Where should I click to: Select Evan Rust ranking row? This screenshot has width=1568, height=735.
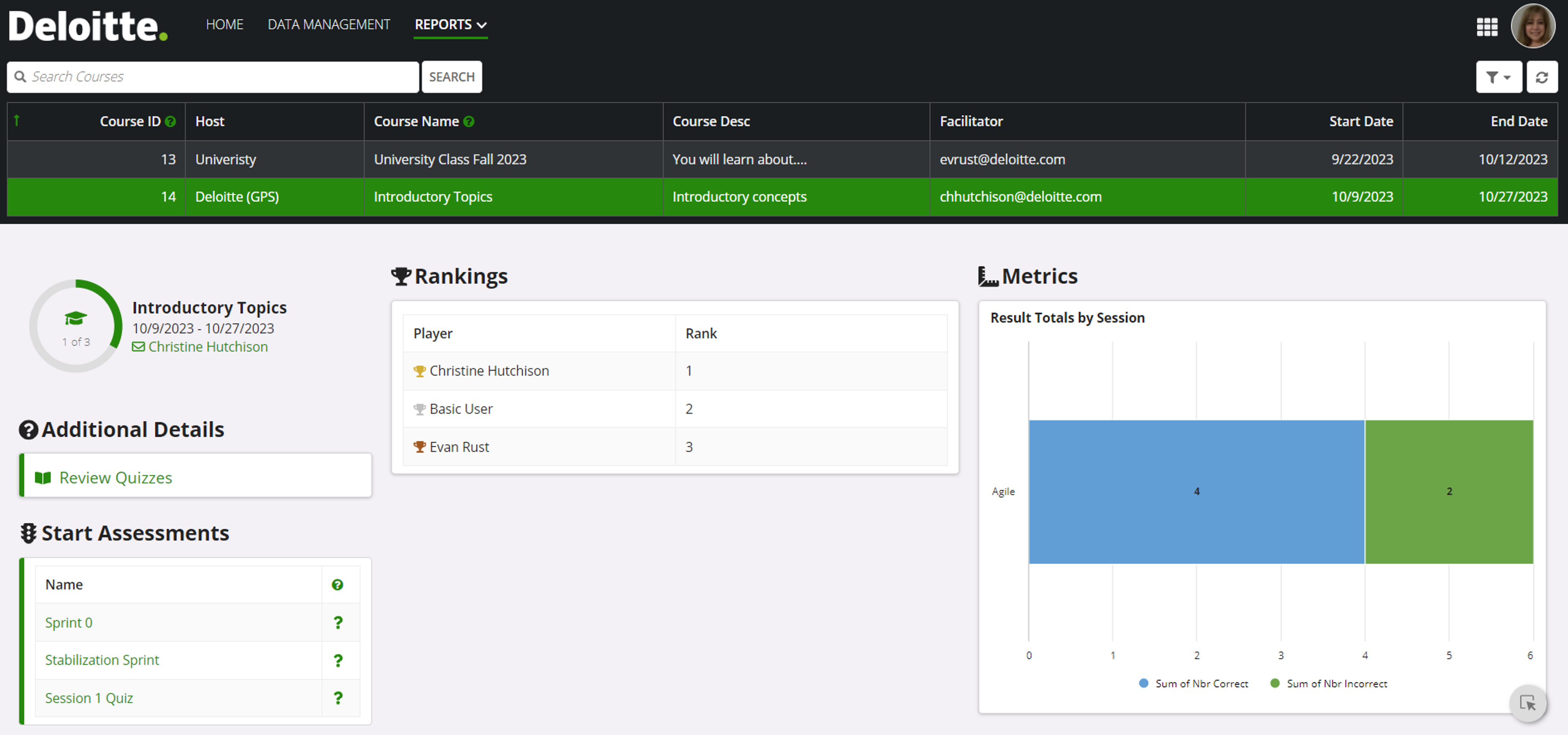tap(675, 447)
